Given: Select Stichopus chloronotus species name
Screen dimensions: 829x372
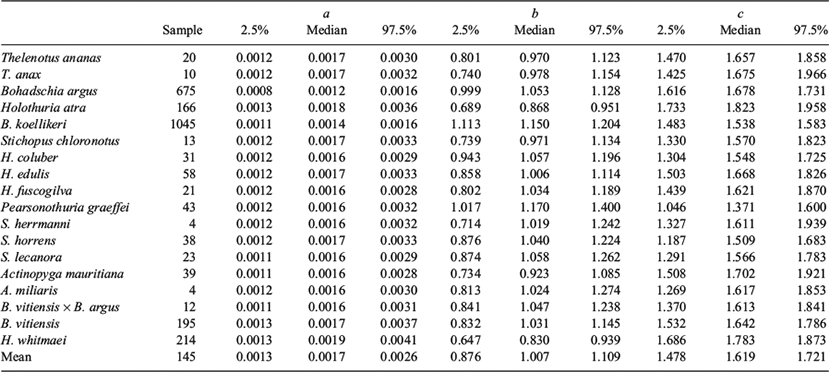Looking at the screenshot, I should 60,141.
